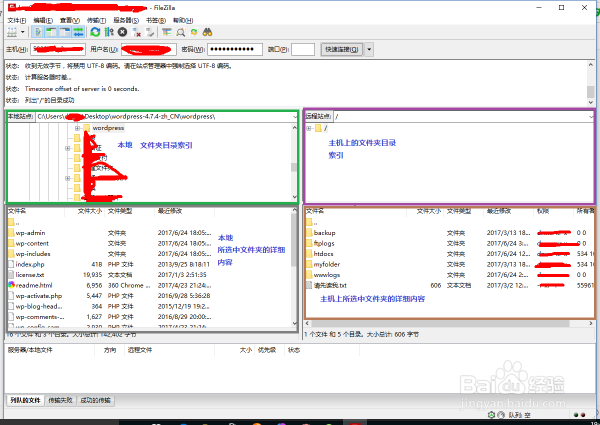Select the wordpress folder in local tree
600x425 pixels.
(x=108, y=128)
